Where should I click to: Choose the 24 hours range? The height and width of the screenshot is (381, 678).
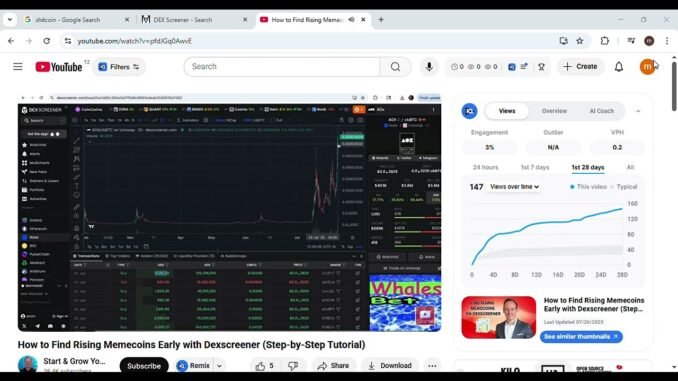485,167
